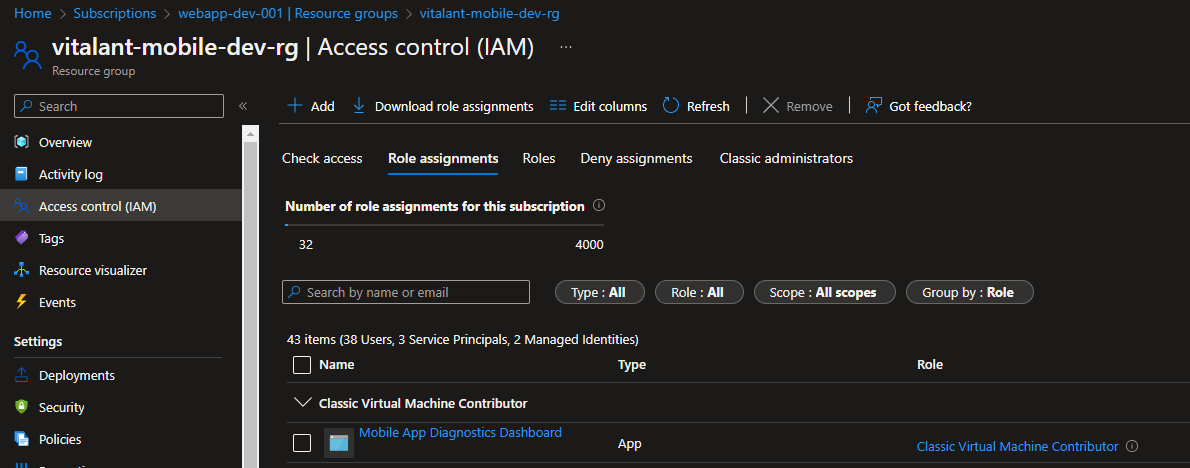Click the Add button in toolbar
1190x468 pixels.
[311, 105]
